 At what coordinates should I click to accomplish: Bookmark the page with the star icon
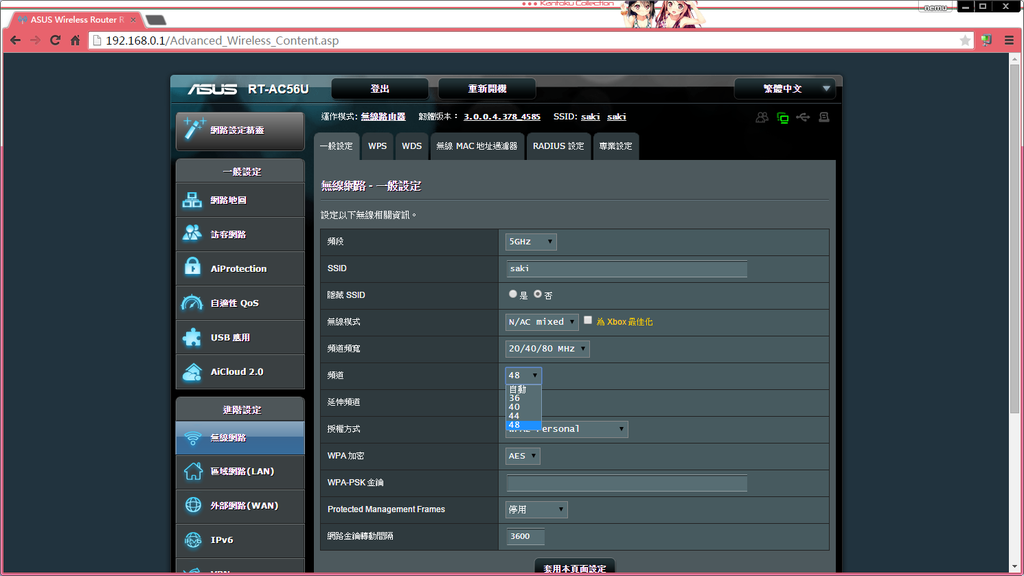click(965, 40)
